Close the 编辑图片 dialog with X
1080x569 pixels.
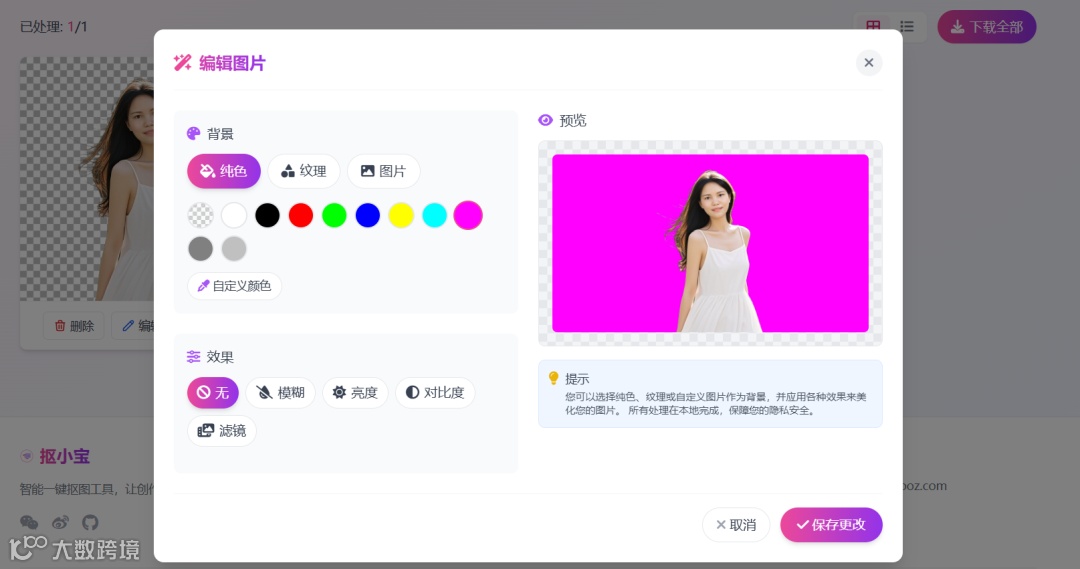point(869,63)
